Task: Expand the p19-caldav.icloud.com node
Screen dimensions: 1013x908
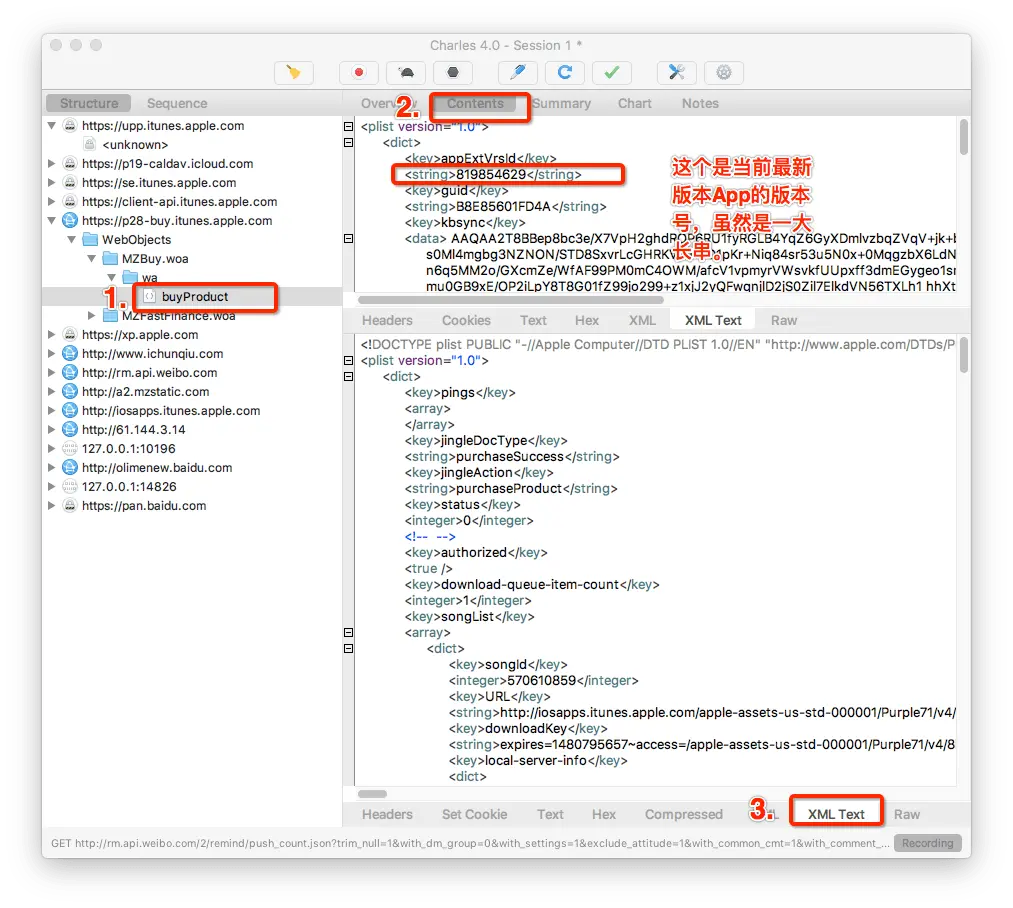Action: click(x=52, y=164)
